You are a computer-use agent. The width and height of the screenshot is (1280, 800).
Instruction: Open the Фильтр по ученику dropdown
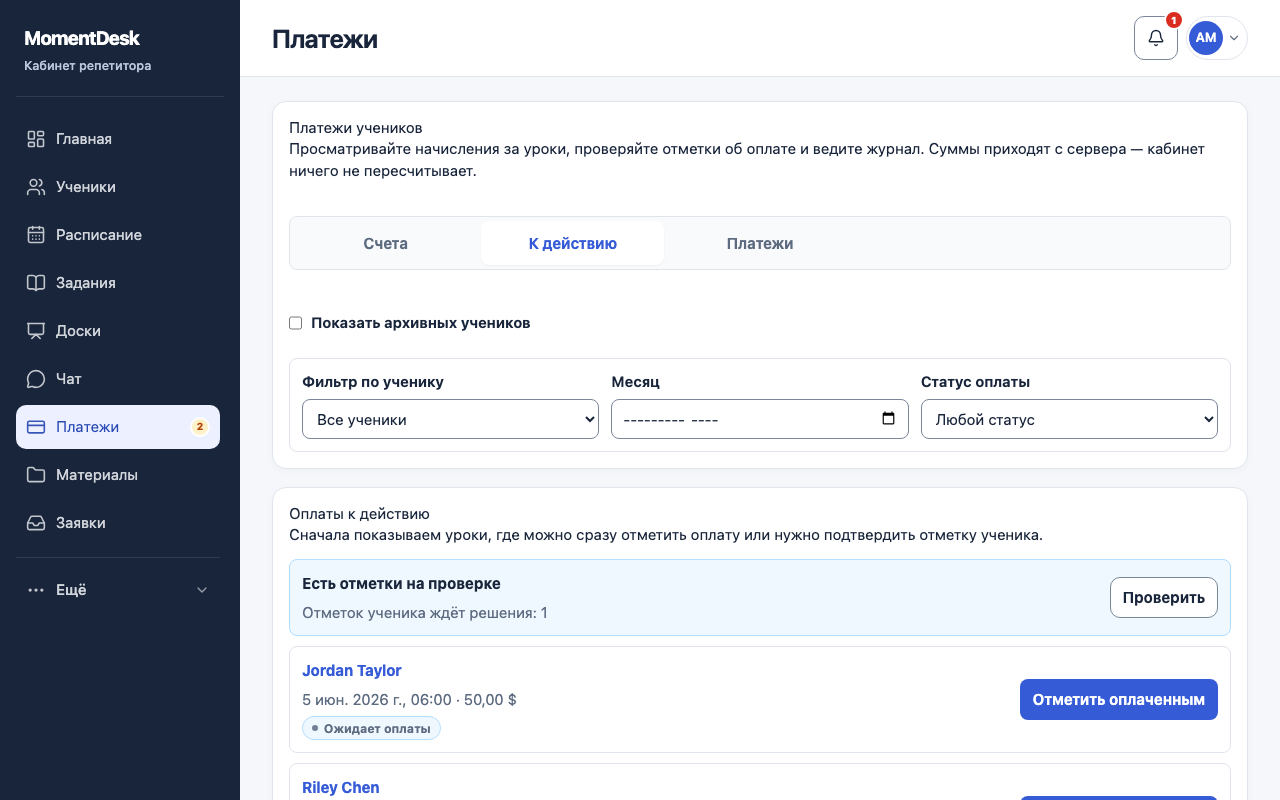(x=450, y=419)
